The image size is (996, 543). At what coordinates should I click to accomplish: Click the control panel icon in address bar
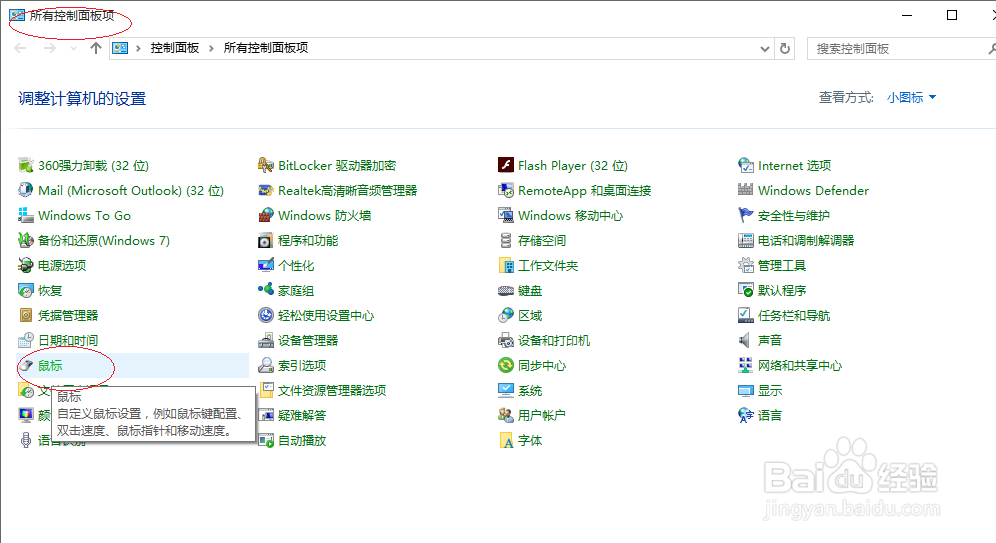click(120, 48)
